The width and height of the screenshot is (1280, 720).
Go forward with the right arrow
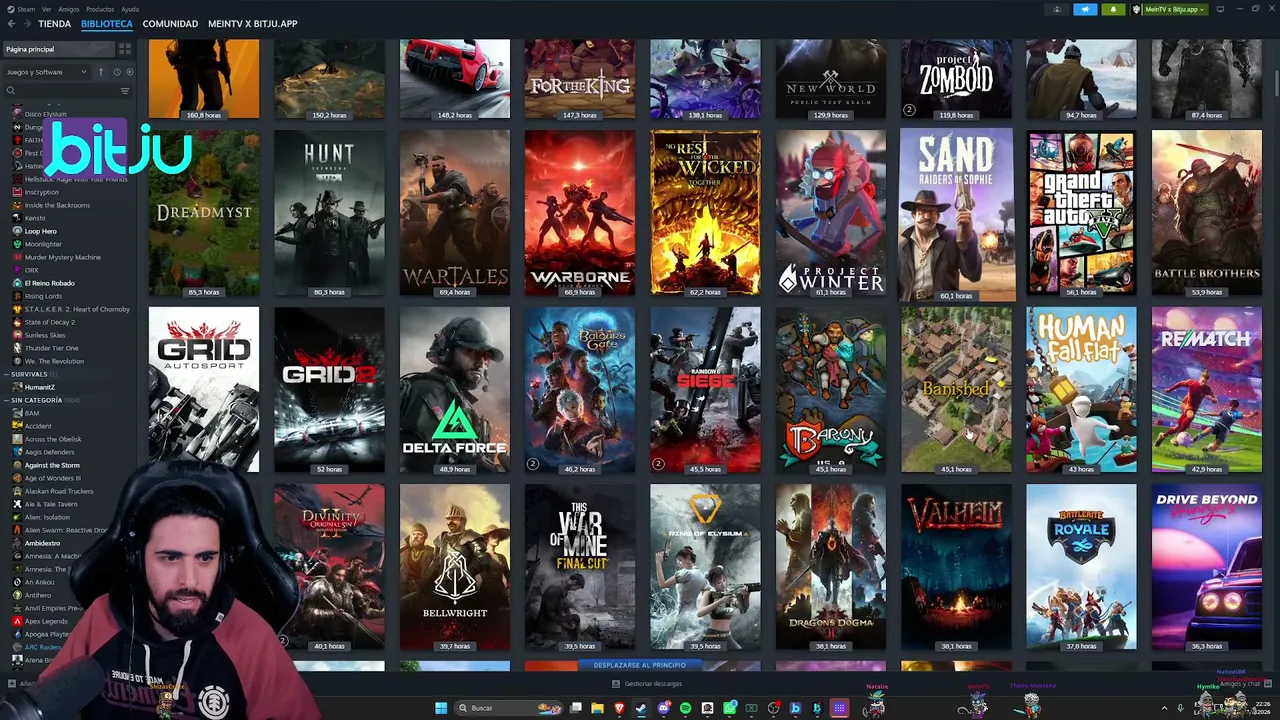pyautogui.click(x=26, y=23)
